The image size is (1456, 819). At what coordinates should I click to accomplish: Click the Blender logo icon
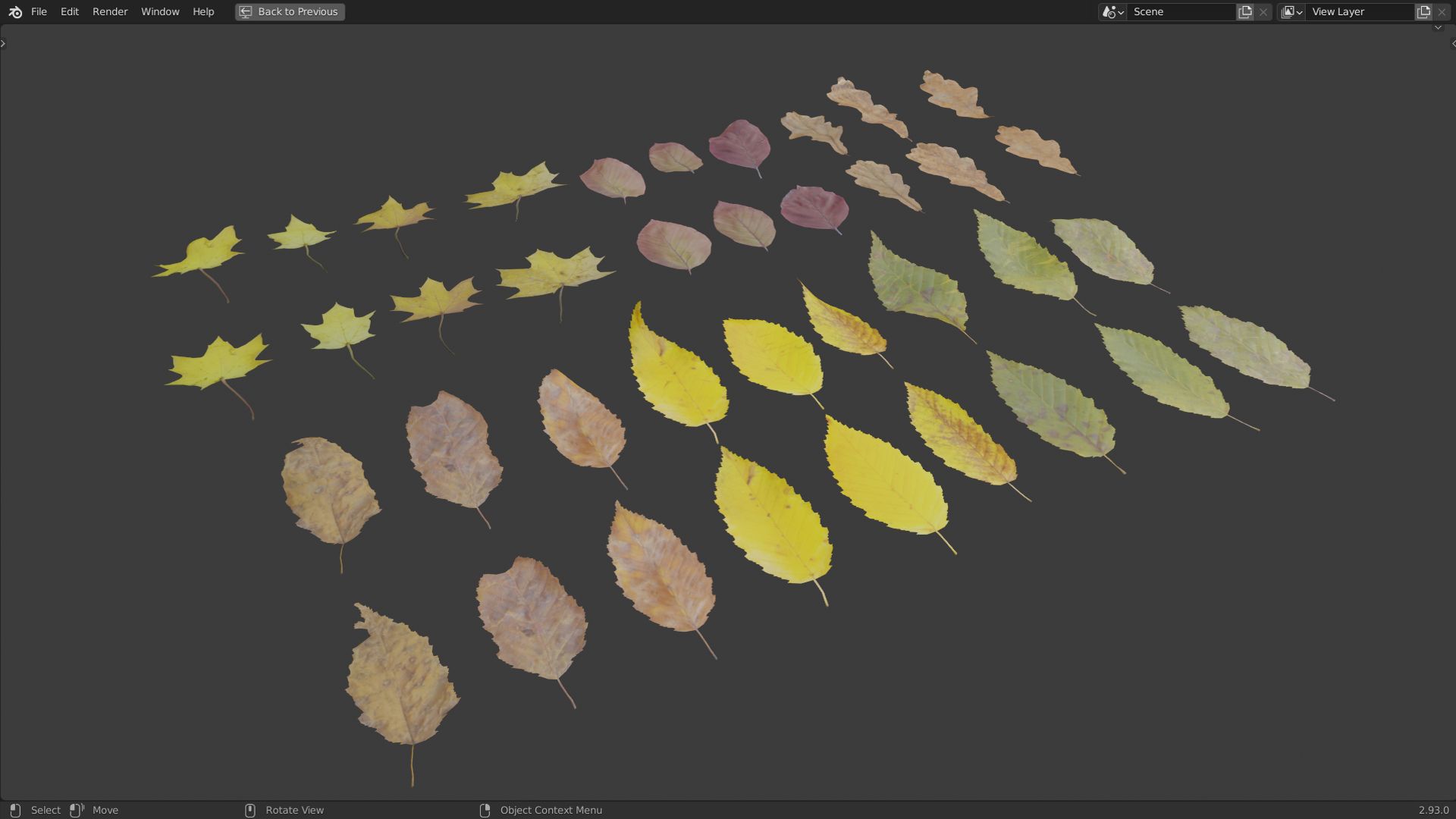(15, 12)
